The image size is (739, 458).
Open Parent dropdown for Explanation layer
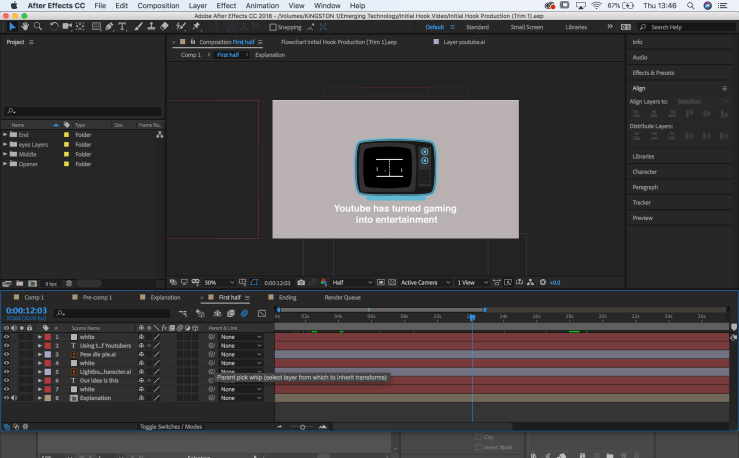[241, 398]
